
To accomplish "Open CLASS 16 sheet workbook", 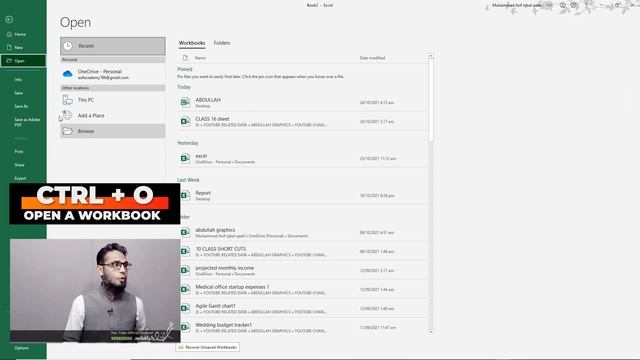I will point(302,121).
